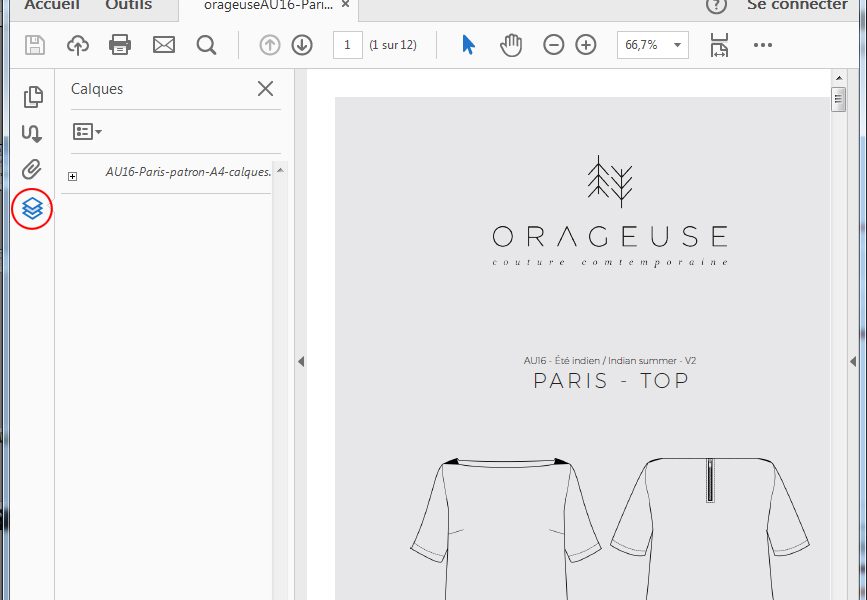Select the arrow selection tool
The height and width of the screenshot is (600, 867).
[x=468, y=45]
